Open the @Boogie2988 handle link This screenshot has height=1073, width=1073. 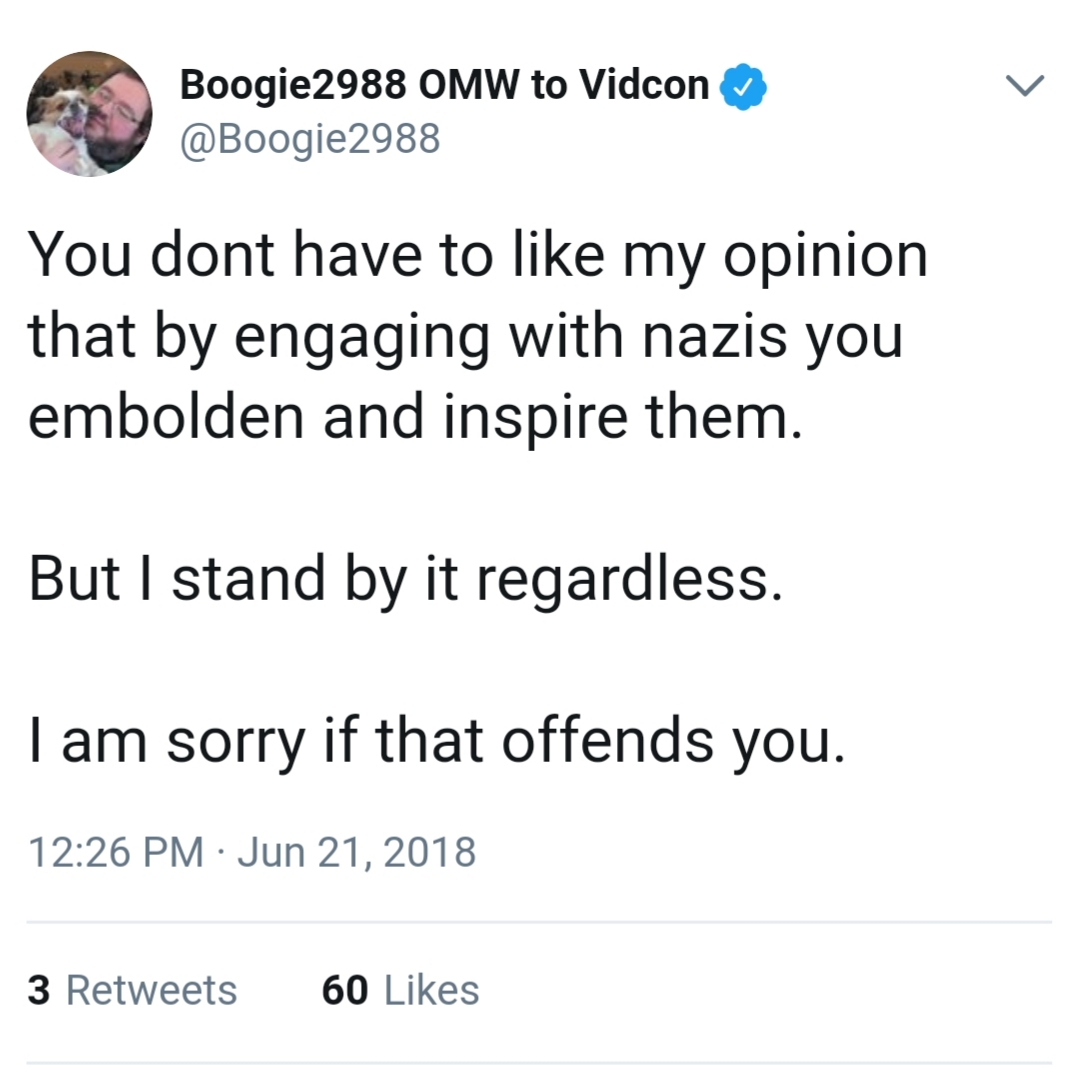(x=310, y=139)
